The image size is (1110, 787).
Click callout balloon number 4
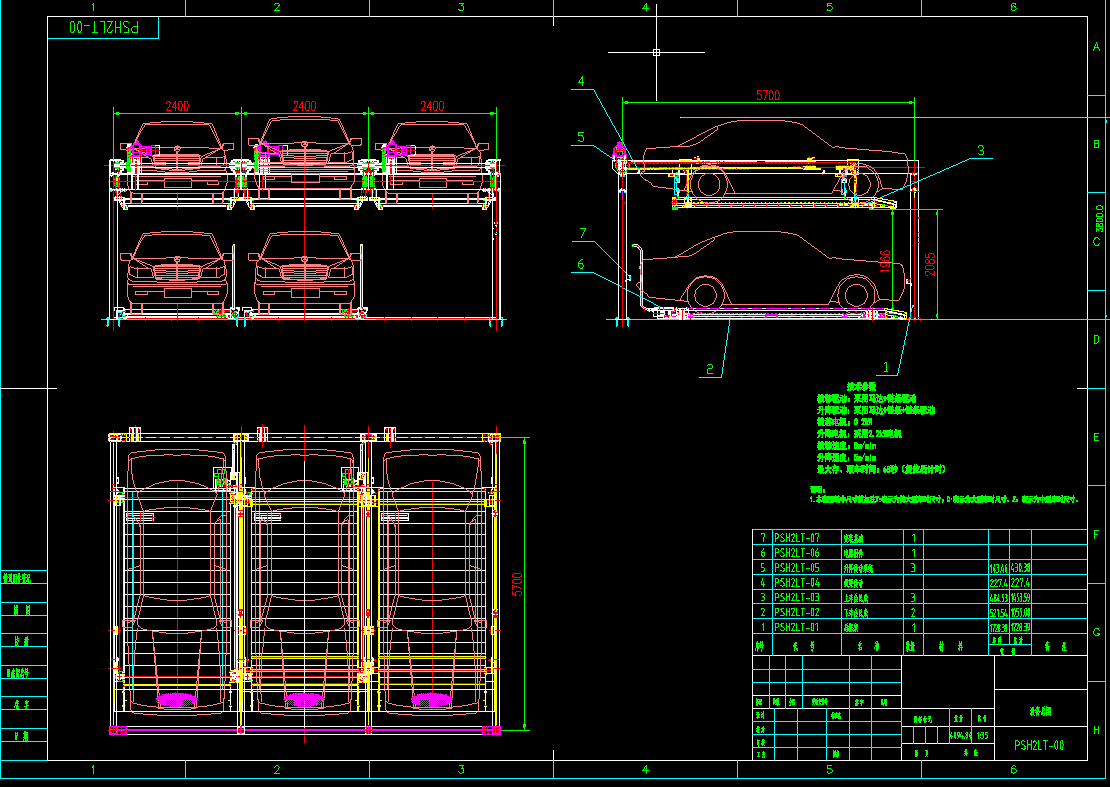580,82
